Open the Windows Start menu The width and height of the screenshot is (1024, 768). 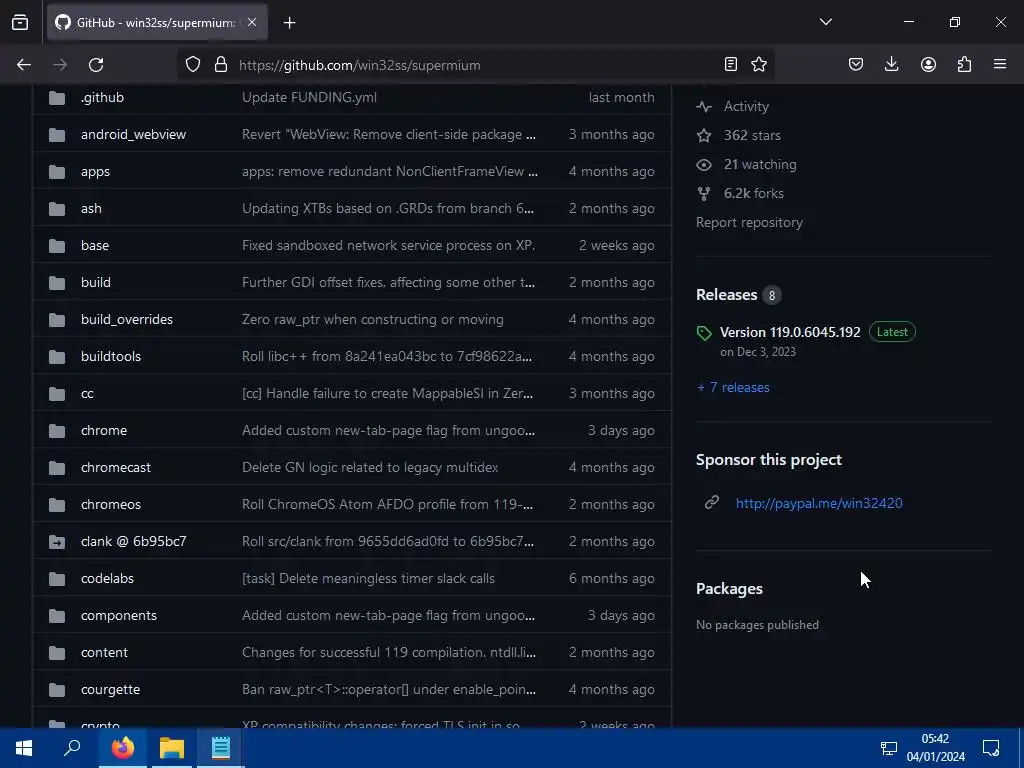tap(24, 748)
